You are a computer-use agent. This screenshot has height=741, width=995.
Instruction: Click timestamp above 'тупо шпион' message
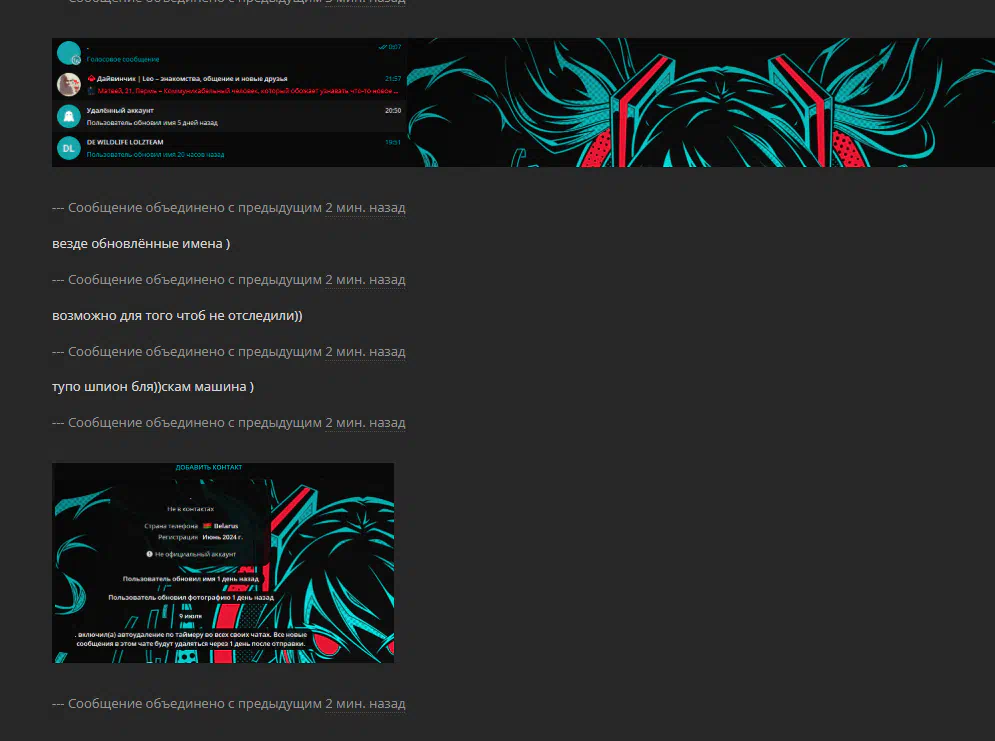tap(365, 352)
